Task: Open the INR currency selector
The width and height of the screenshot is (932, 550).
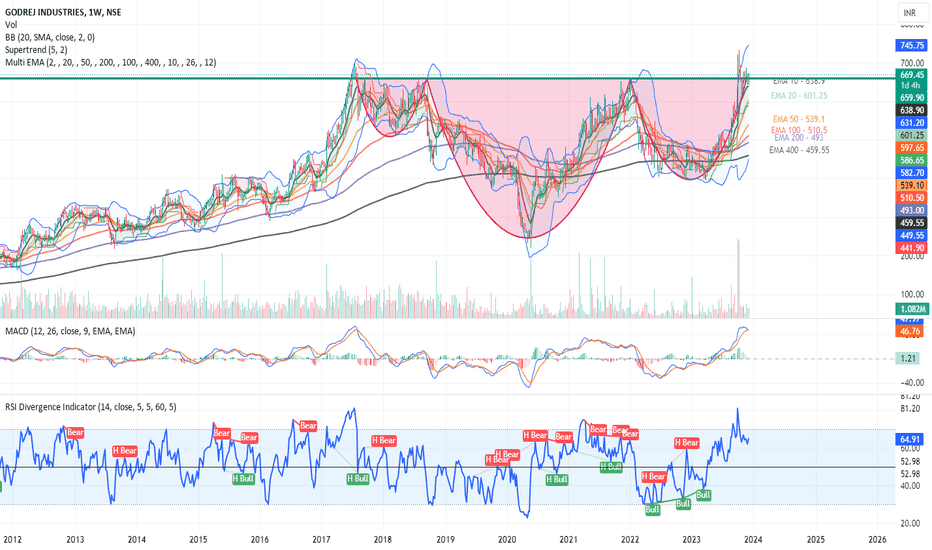Action: tap(910, 12)
